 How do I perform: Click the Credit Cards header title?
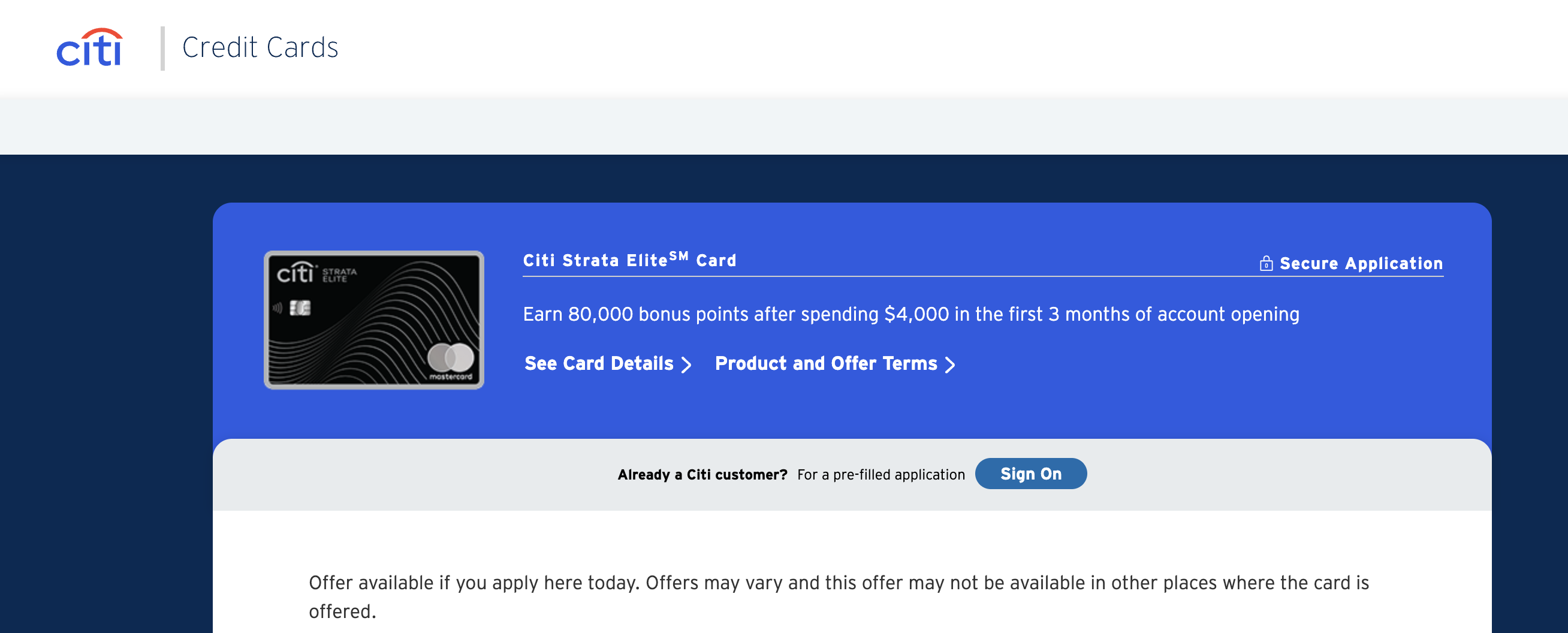click(x=260, y=47)
